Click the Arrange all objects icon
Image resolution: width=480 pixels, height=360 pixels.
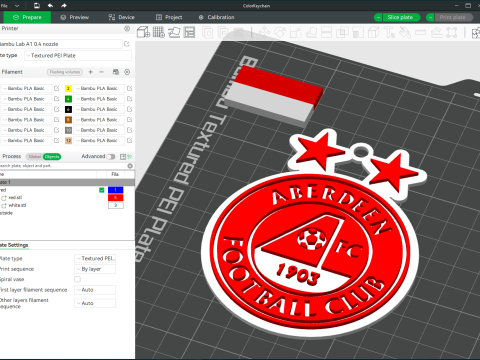pyautogui.click(x=189, y=32)
